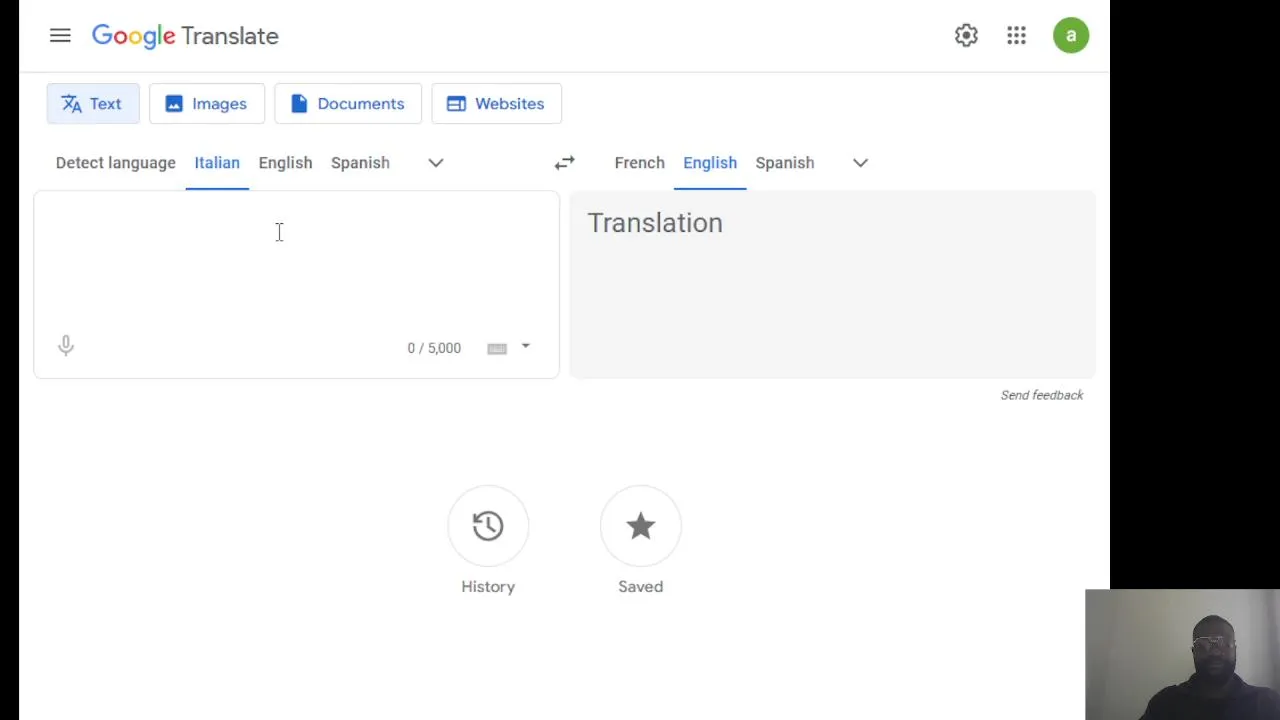This screenshot has height=720, width=1280.
Task: Expand more source languages chevron
Action: (436, 163)
